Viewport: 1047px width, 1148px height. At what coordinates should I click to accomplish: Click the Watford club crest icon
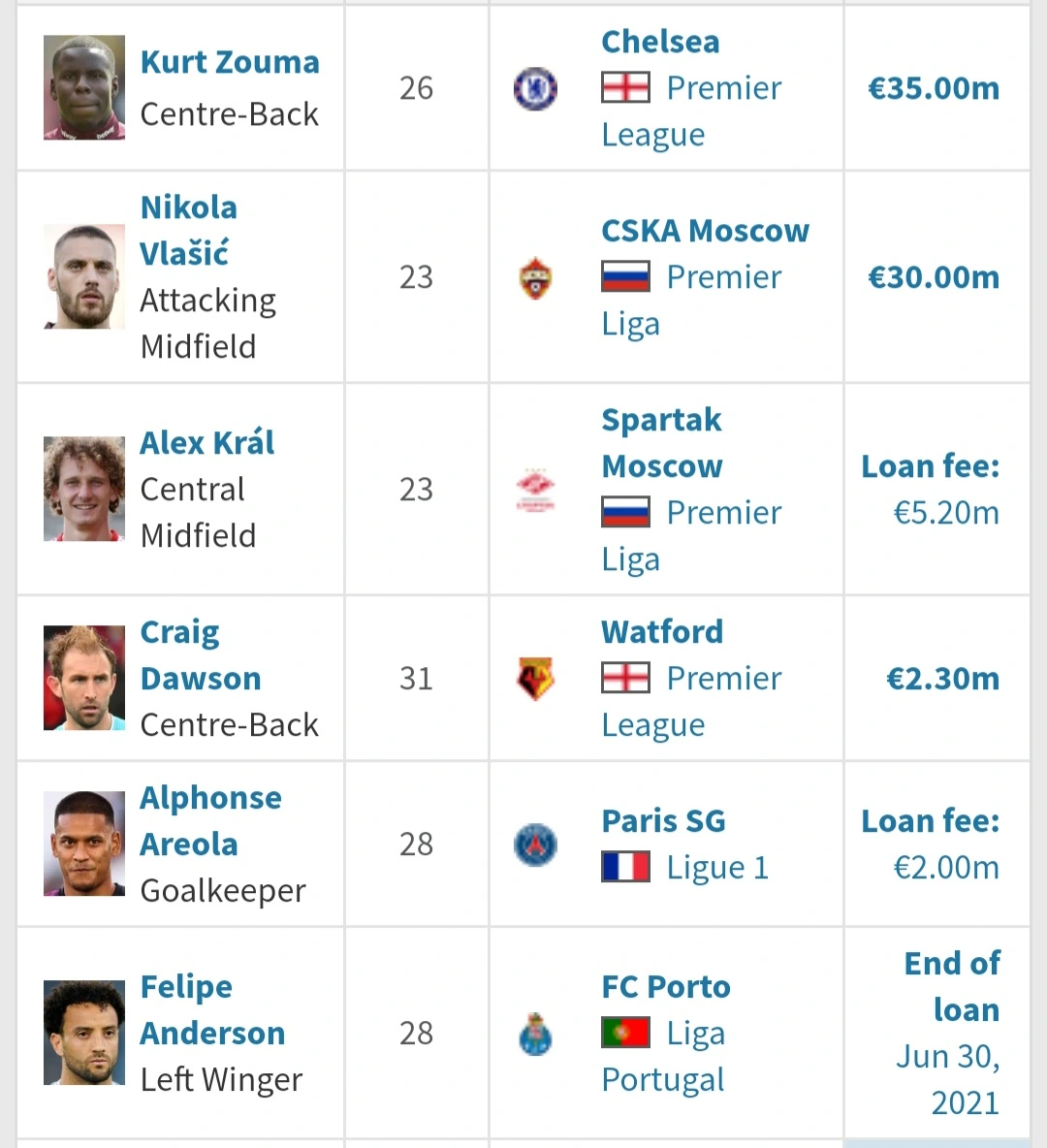pyautogui.click(x=535, y=679)
